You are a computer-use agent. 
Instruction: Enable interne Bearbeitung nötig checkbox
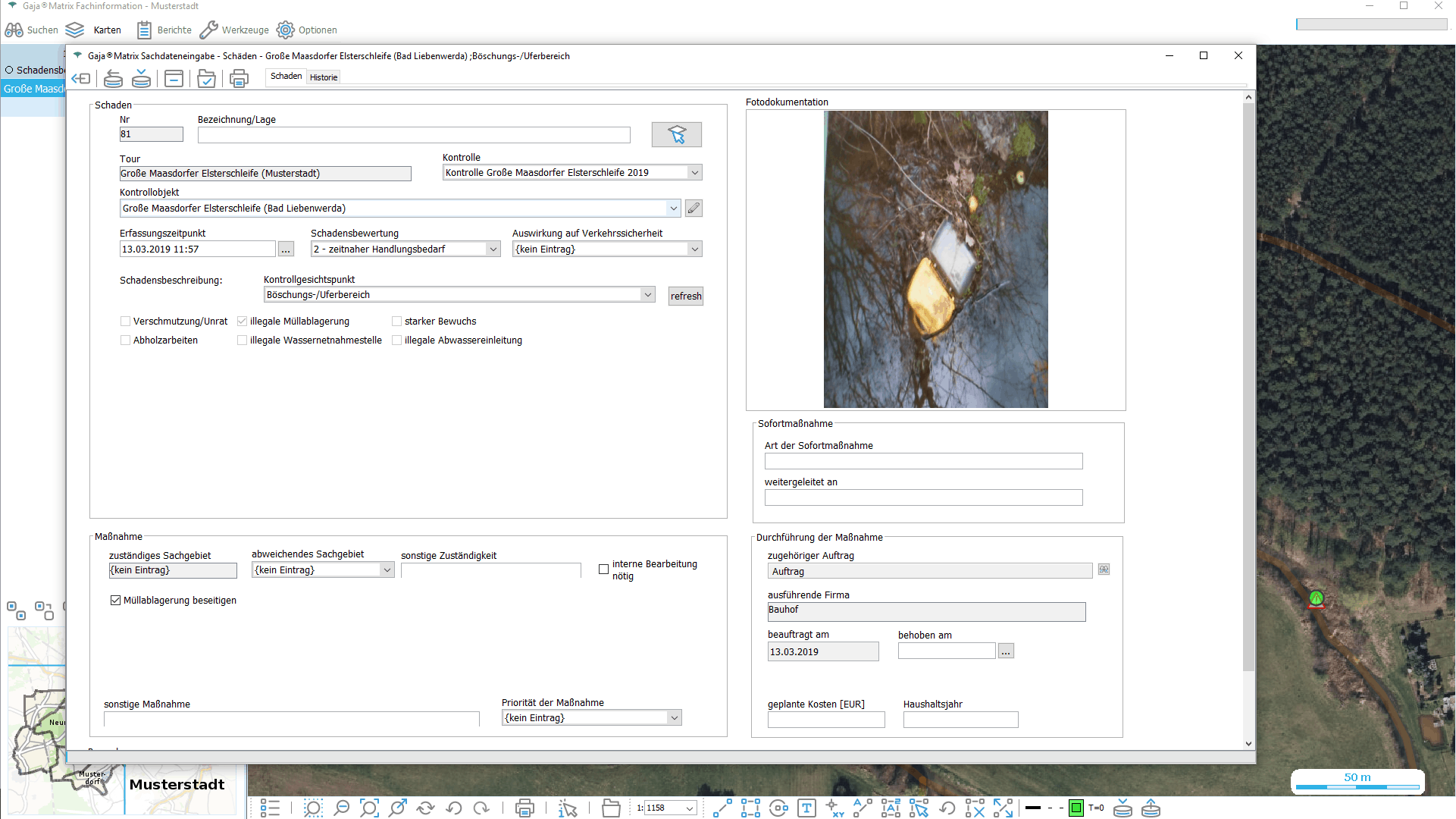tap(604, 569)
